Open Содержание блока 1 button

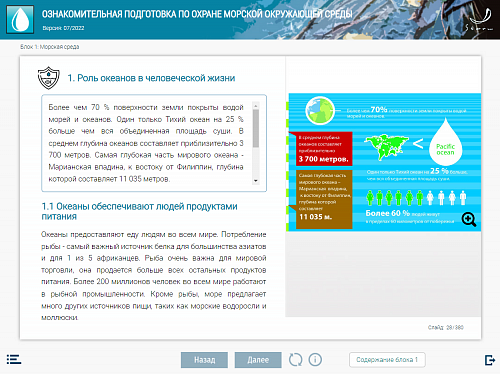(387, 360)
